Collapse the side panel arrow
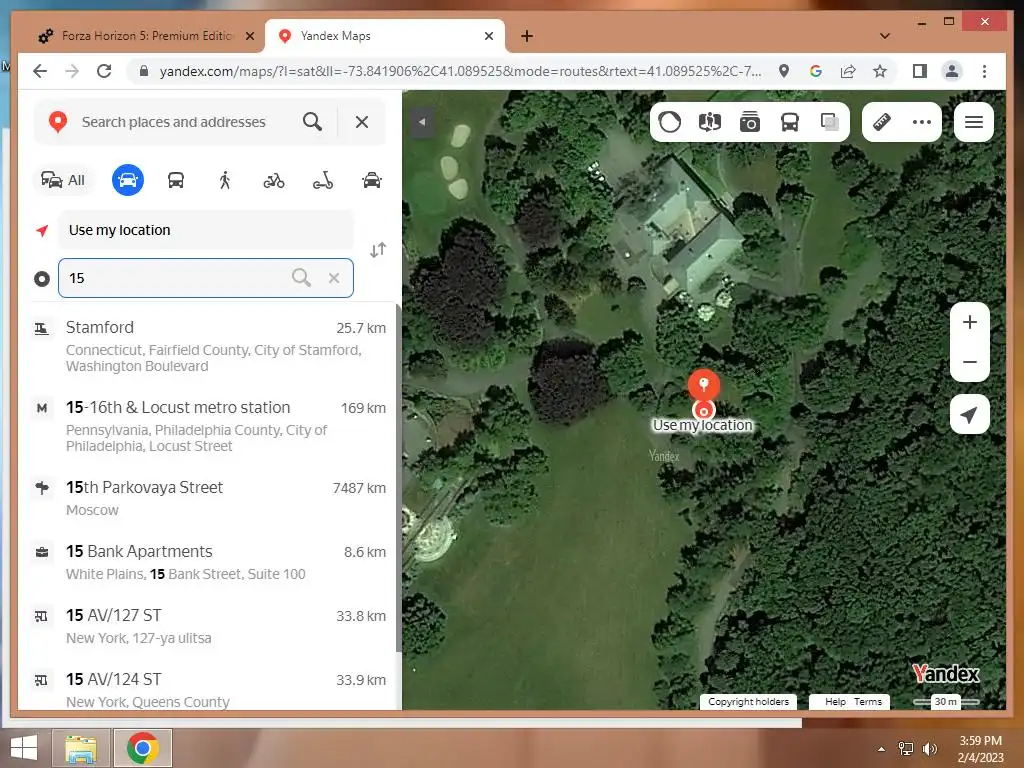The width and height of the screenshot is (1024, 768). pos(422,122)
